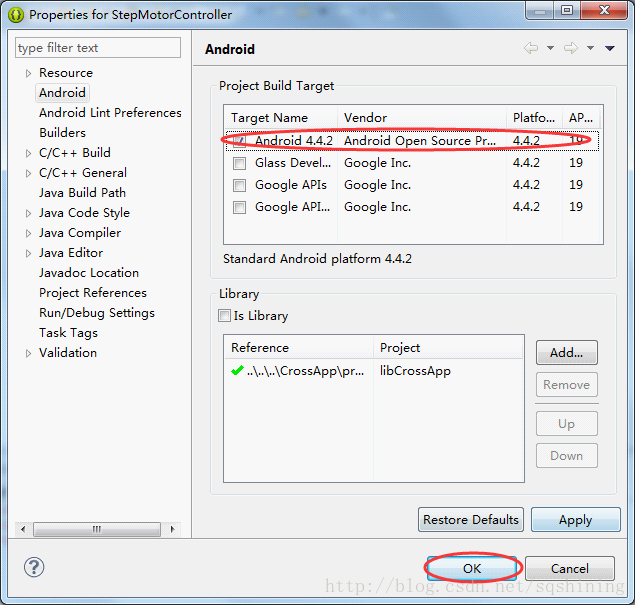Image resolution: width=636 pixels, height=606 pixels.
Task: Open the Back history dropdown arrow
Action: [x=550, y=48]
